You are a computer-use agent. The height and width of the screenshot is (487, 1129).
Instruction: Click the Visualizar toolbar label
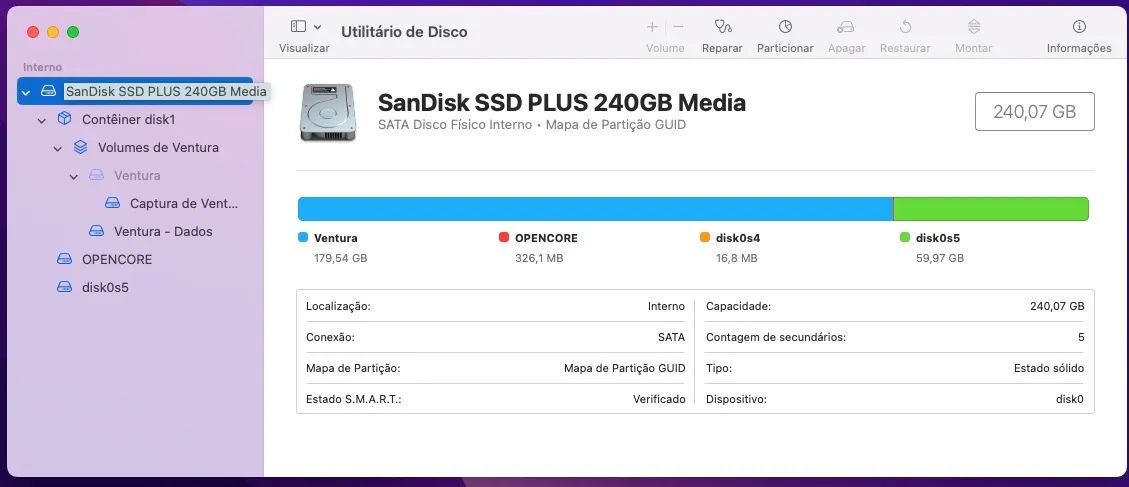(x=304, y=48)
